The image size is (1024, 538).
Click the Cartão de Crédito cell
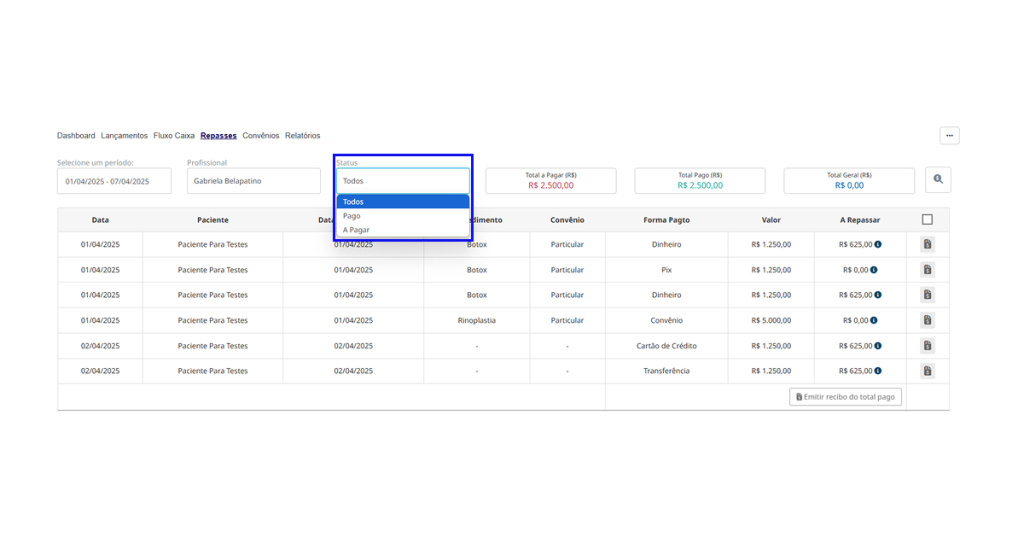point(666,346)
